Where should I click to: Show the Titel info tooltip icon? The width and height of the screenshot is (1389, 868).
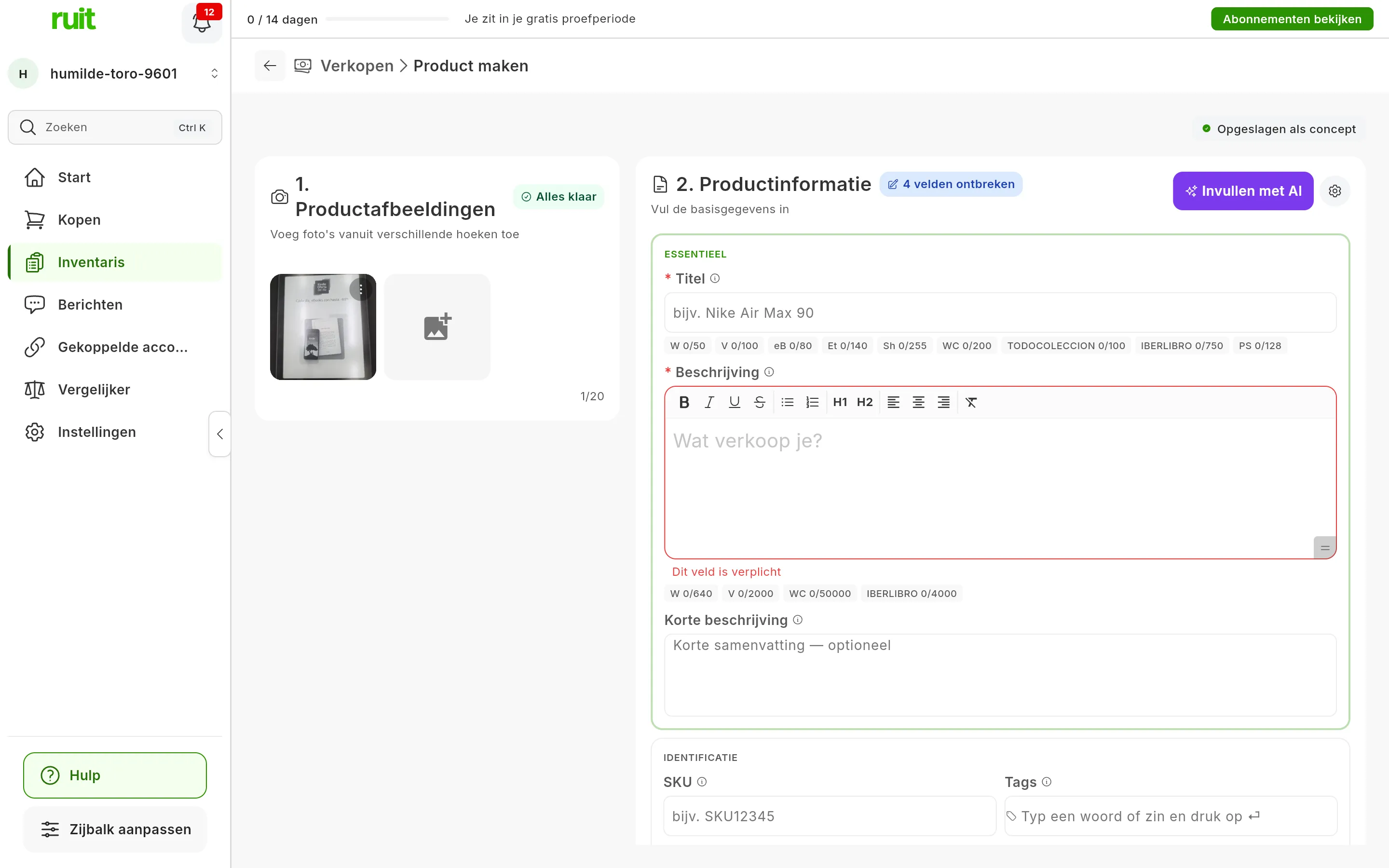(715, 278)
